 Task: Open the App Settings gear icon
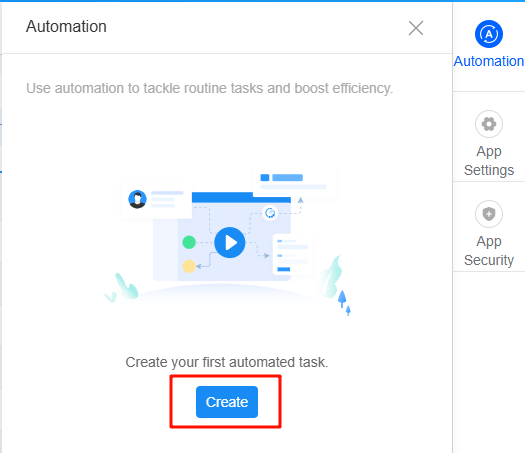(x=489, y=124)
